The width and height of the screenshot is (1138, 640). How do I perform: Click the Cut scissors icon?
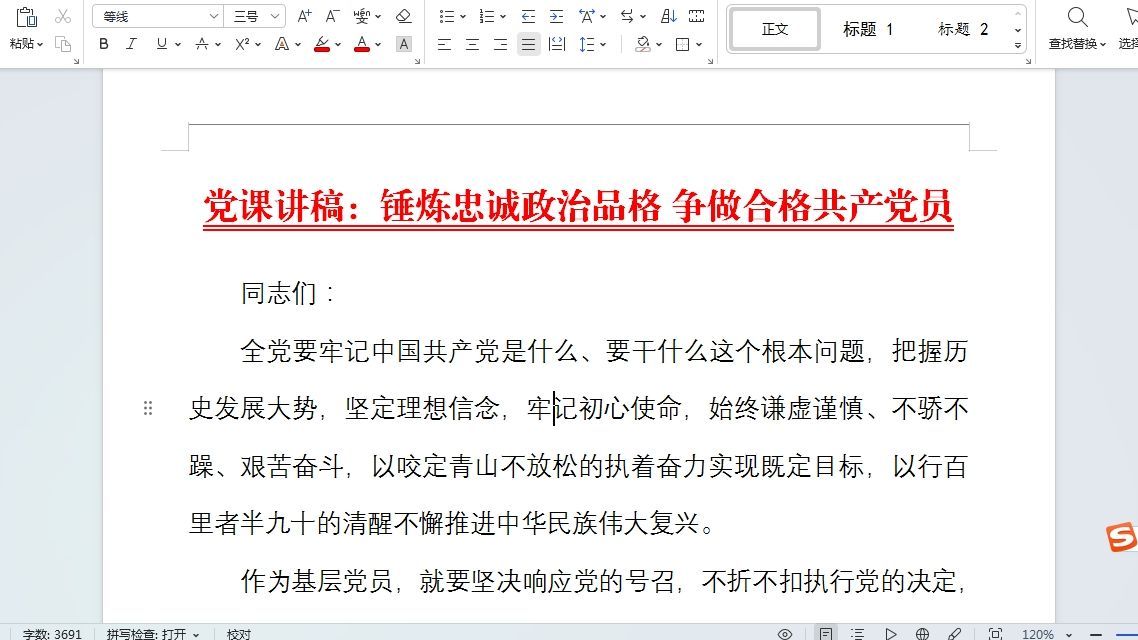click(63, 16)
